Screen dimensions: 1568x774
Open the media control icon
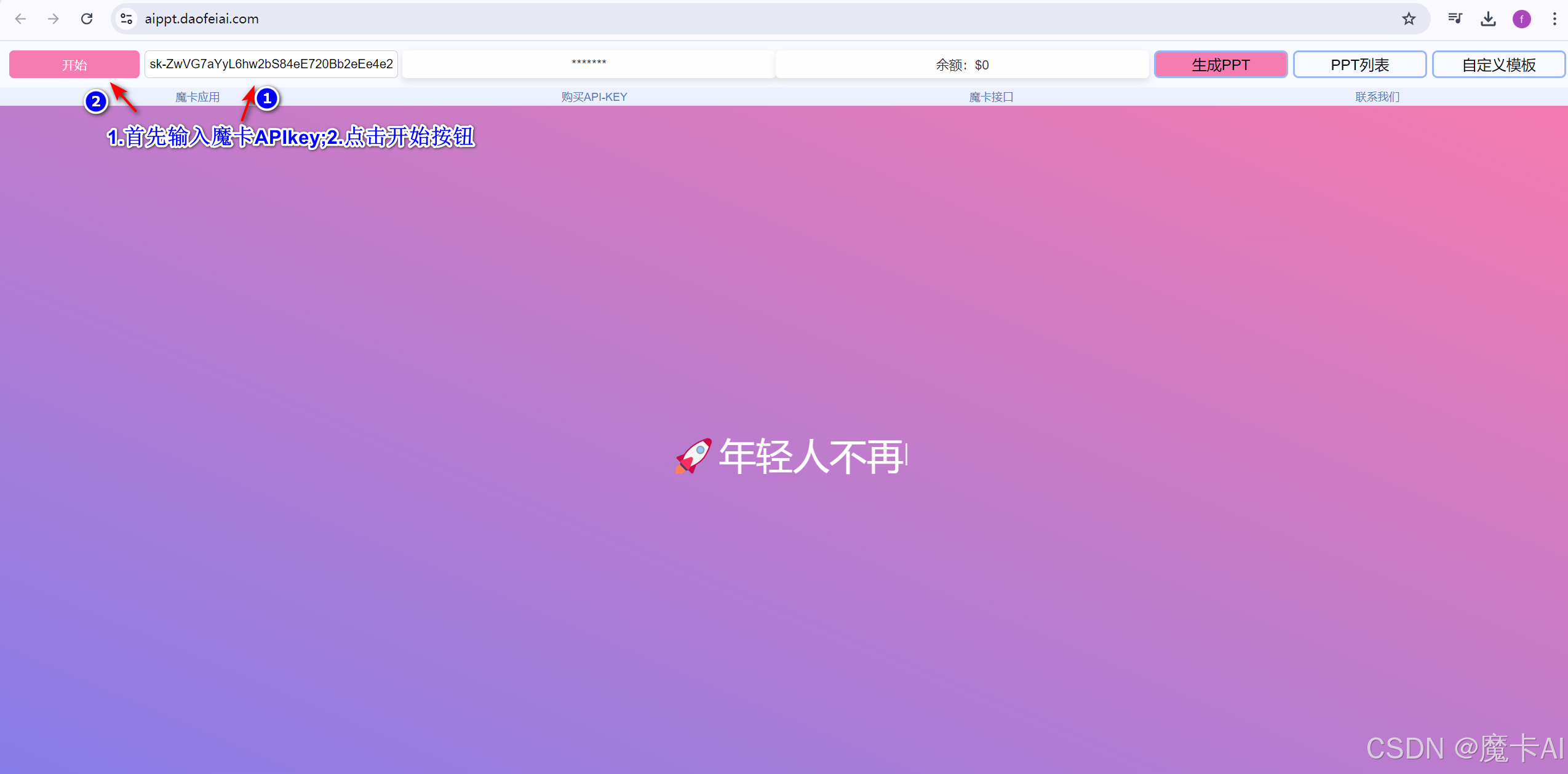coord(1455,19)
